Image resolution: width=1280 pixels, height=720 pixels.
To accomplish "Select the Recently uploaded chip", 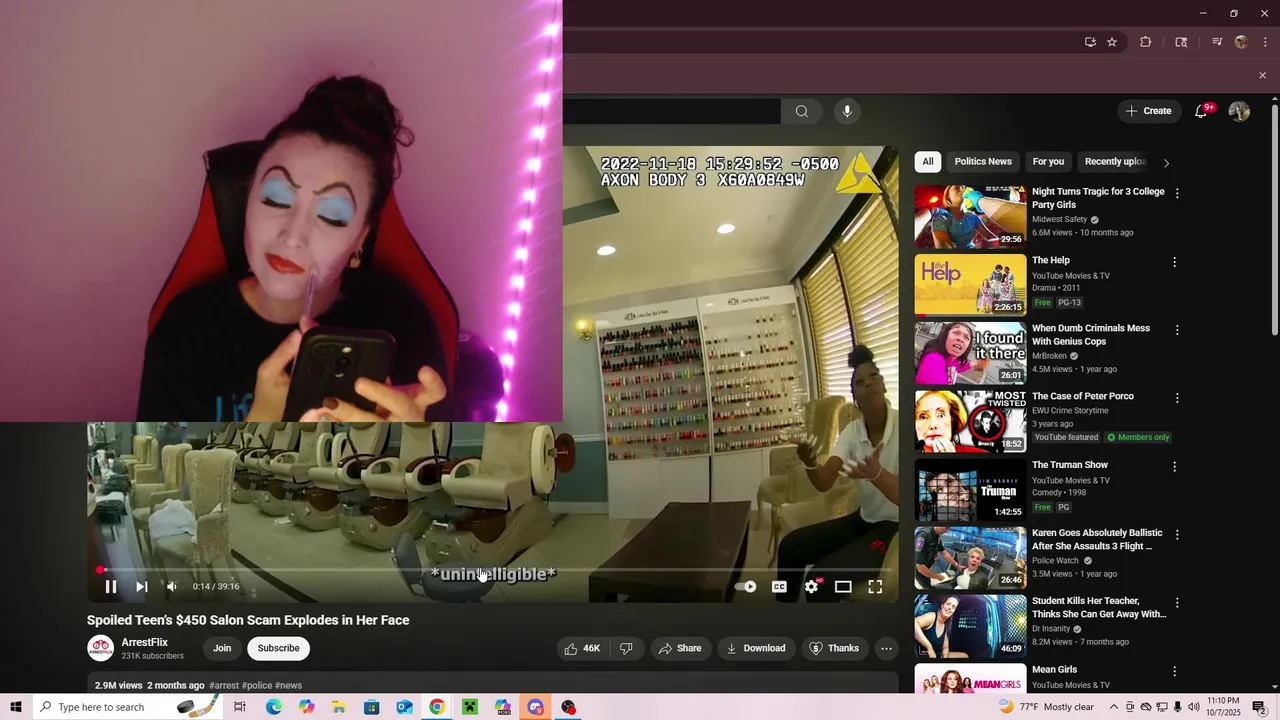I will coord(1115,162).
